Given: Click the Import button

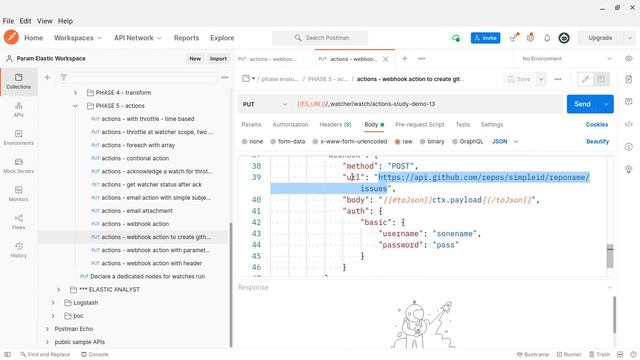Looking at the screenshot, I should point(218,59).
